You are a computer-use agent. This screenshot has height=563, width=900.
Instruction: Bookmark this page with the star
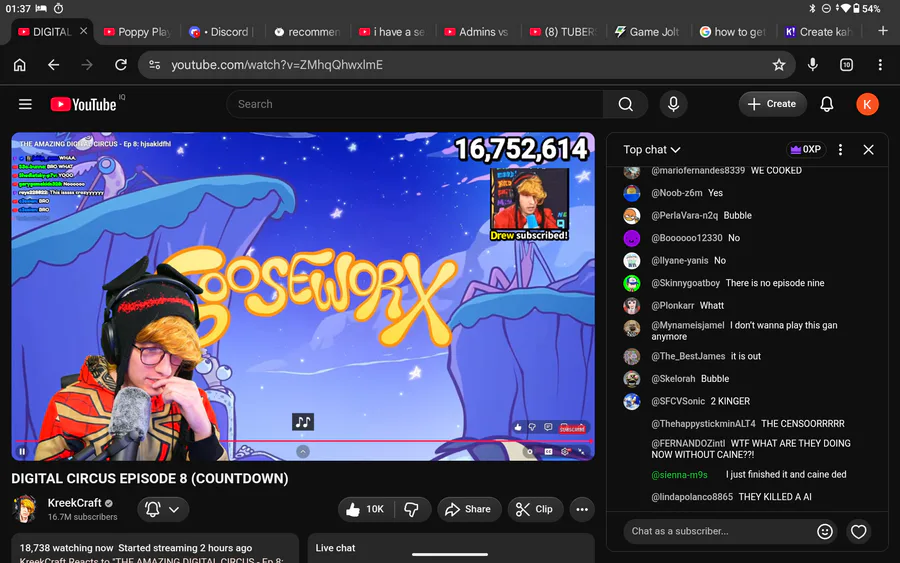[x=778, y=65]
